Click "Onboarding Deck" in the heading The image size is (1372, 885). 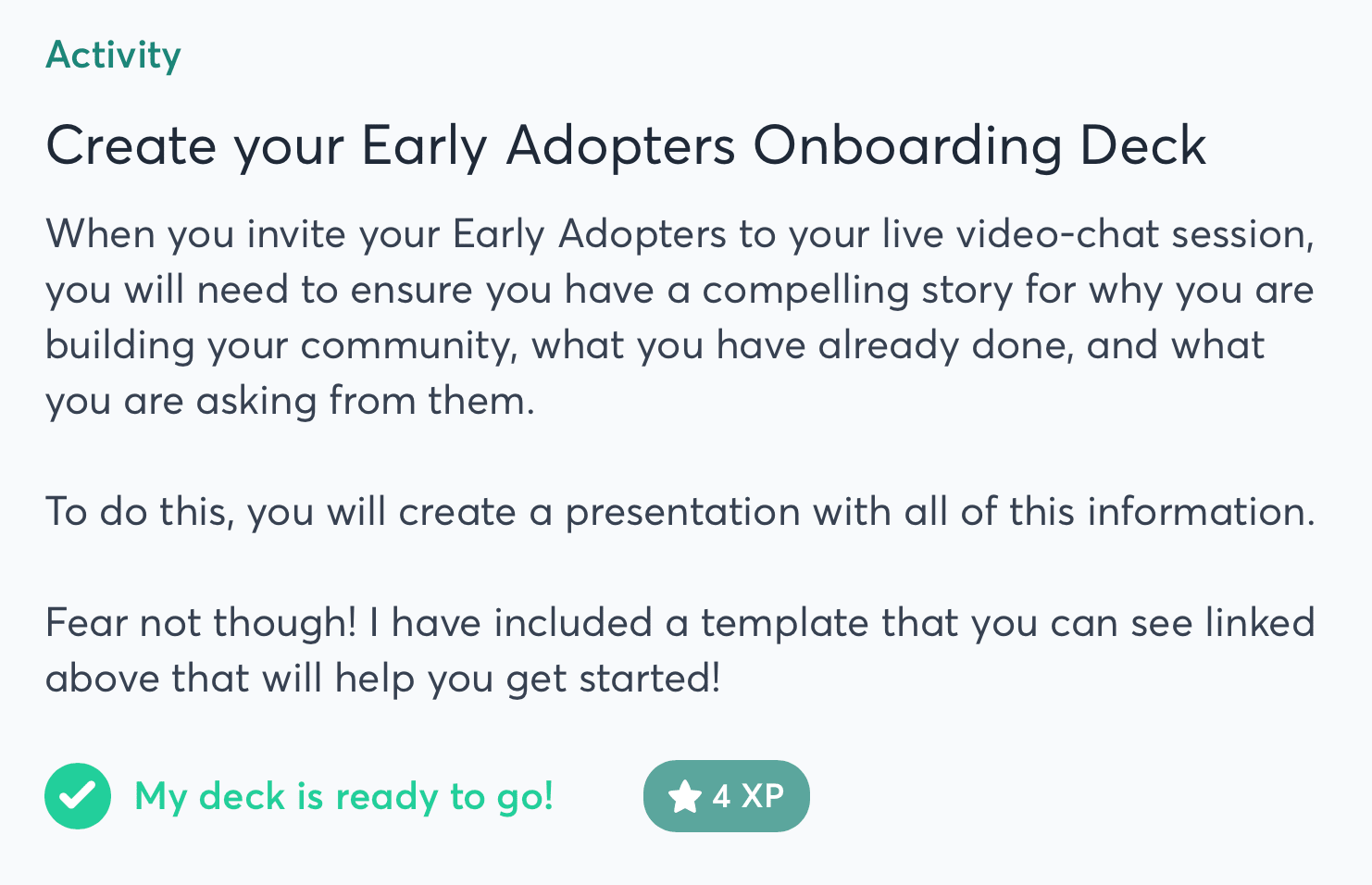click(x=979, y=146)
